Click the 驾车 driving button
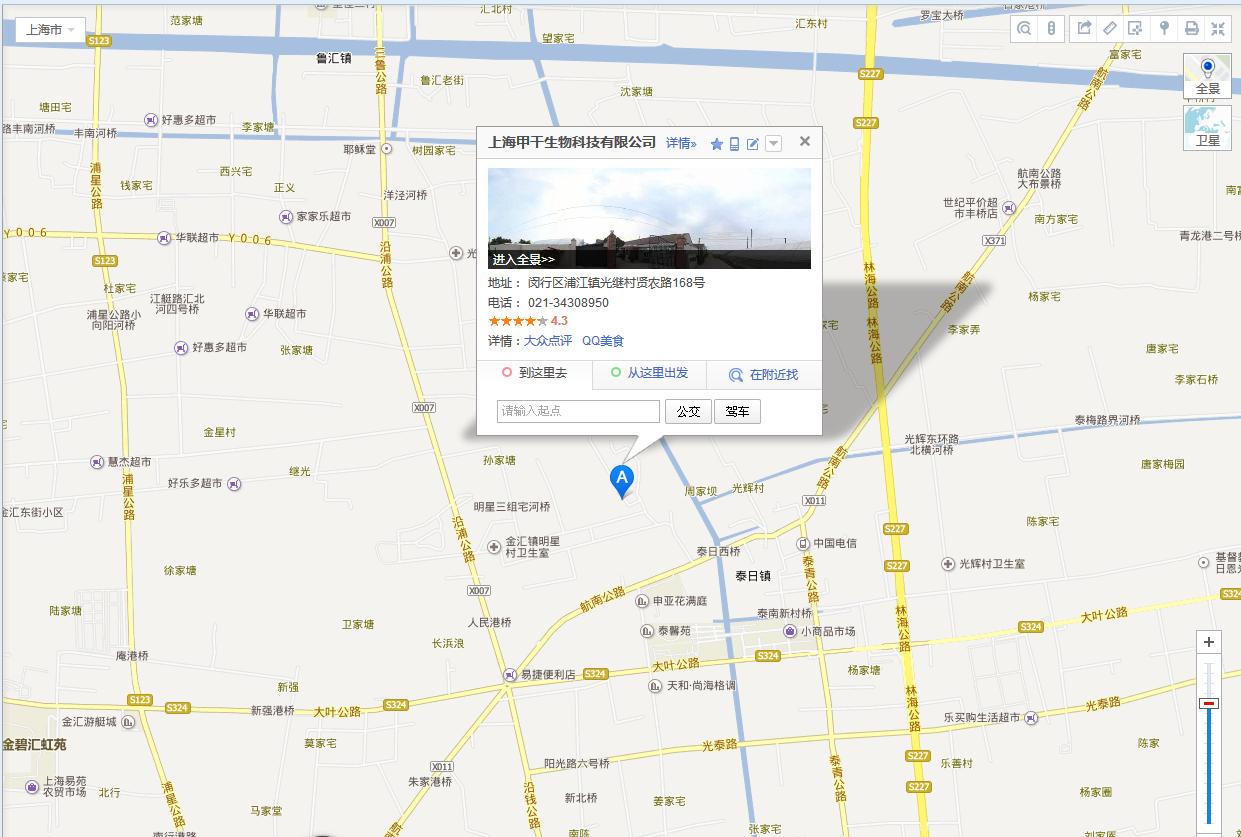The width and height of the screenshot is (1241, 837). (738, 411)
